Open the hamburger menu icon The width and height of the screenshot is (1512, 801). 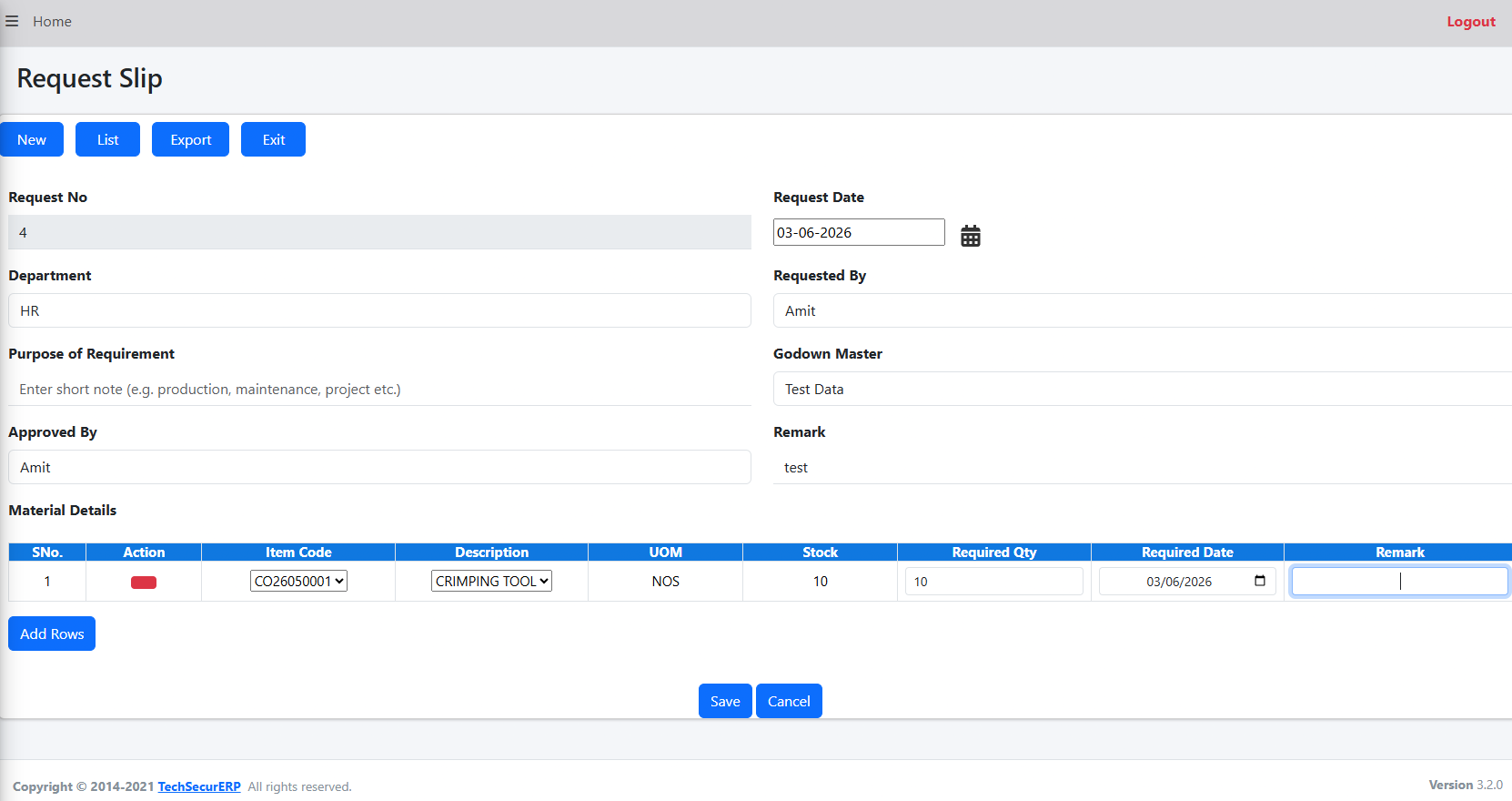(x=12, y=21)
